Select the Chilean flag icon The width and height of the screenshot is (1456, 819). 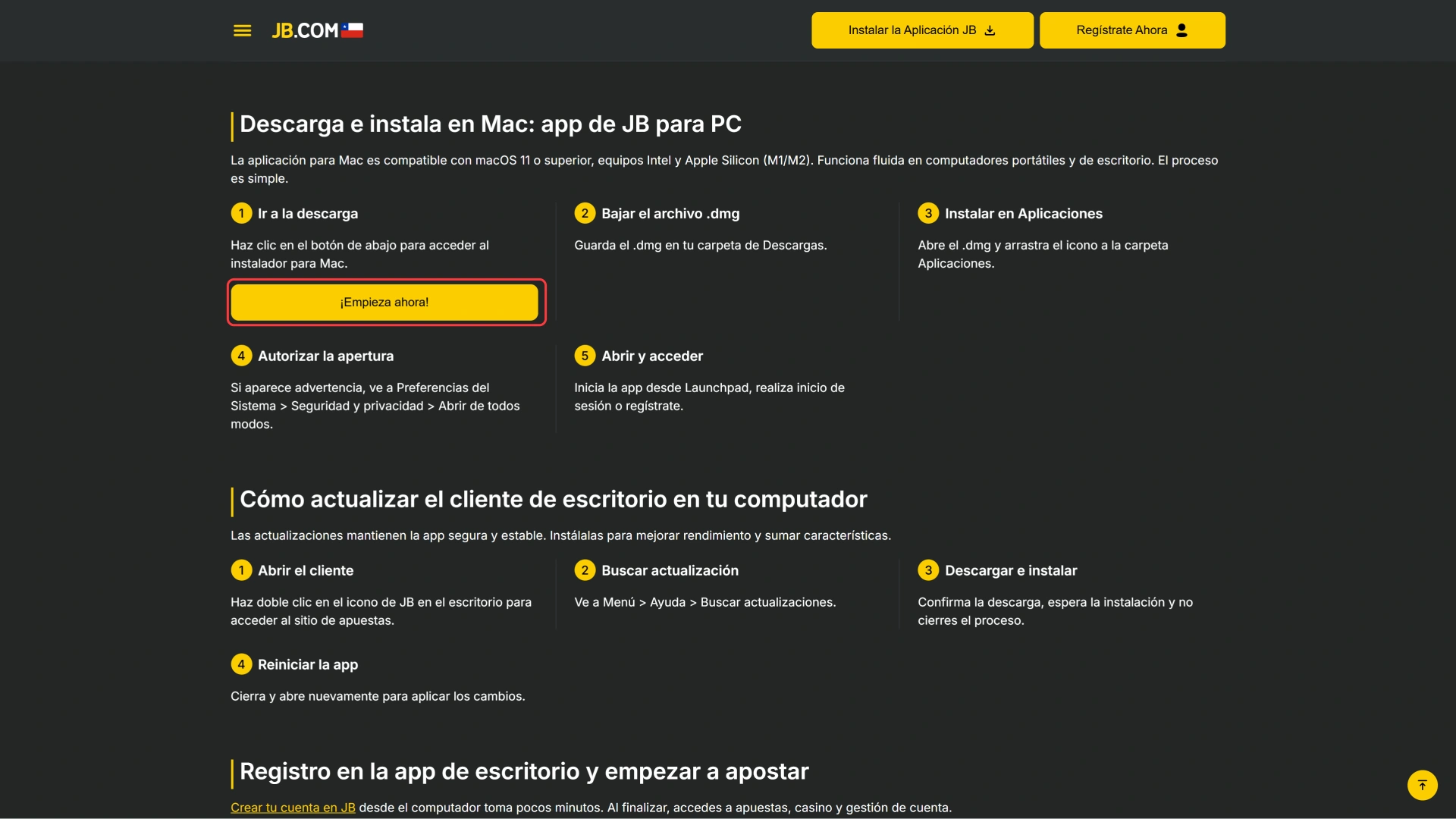coord(353,30)
